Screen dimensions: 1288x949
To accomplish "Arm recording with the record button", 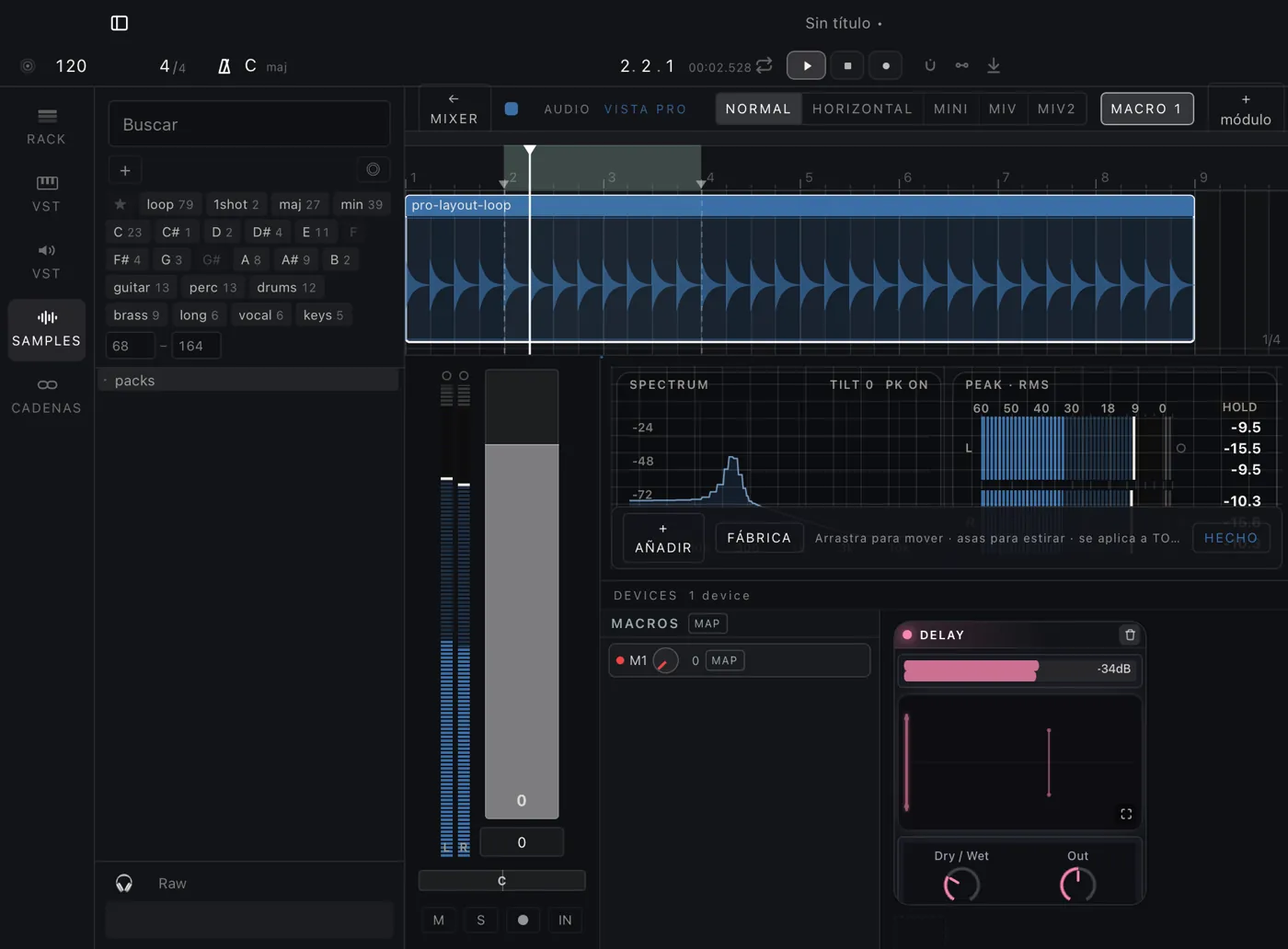I will (x=885, y=65).
